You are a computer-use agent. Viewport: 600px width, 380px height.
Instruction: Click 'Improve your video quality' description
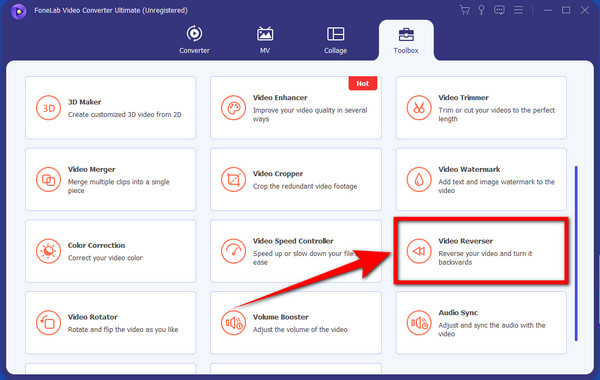click(310, 114)
